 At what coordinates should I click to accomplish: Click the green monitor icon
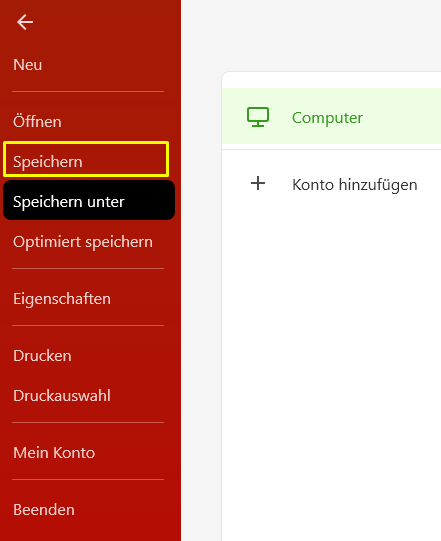click(x=258, y=117)
